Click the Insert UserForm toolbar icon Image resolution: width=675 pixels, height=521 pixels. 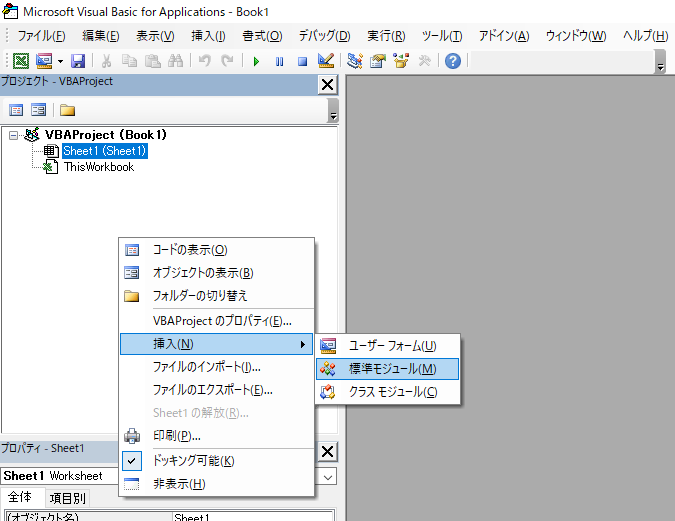tap(44, 61)
